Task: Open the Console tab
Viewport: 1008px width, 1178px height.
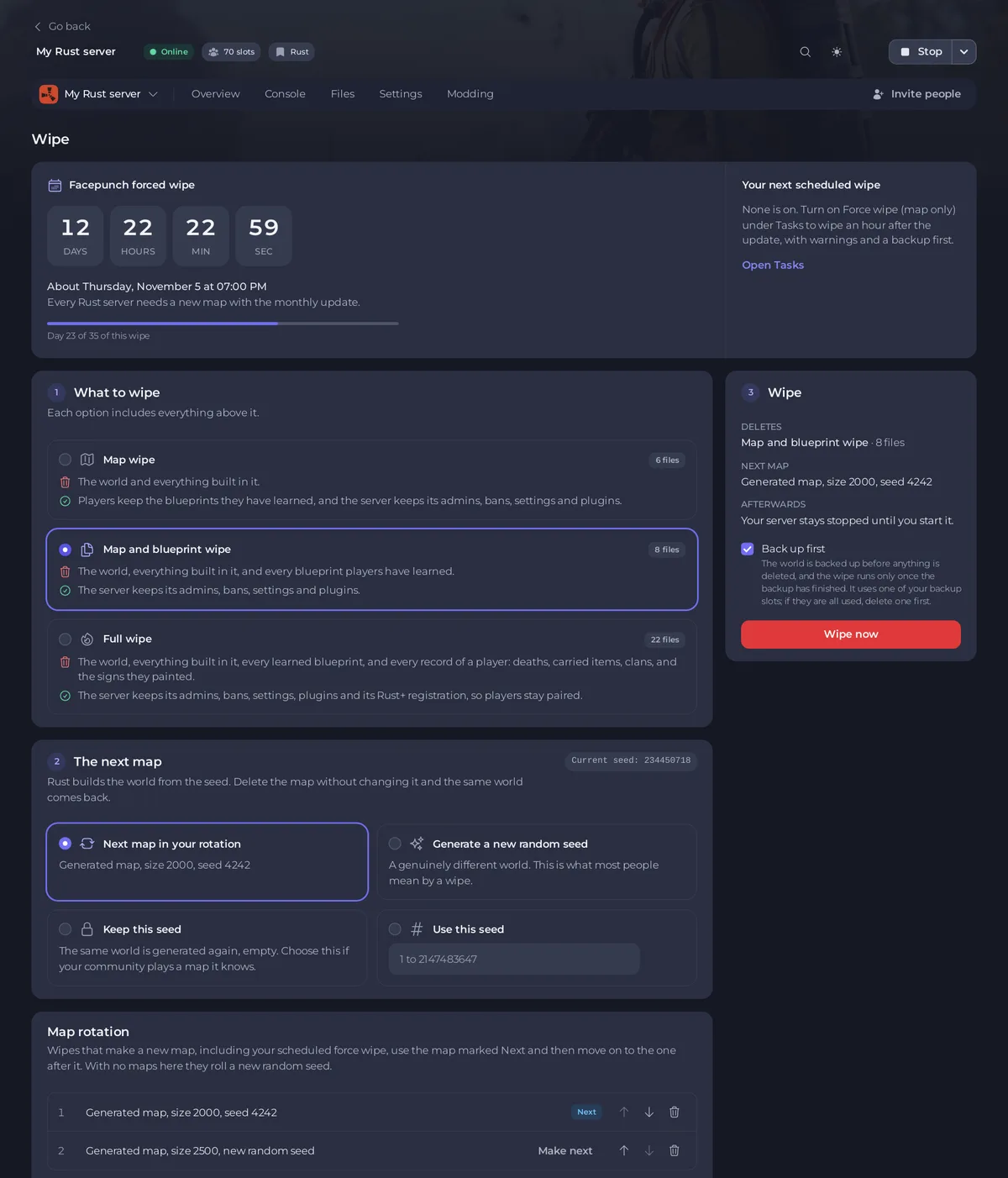Action: pyautogui.click(x=285, y=94)
